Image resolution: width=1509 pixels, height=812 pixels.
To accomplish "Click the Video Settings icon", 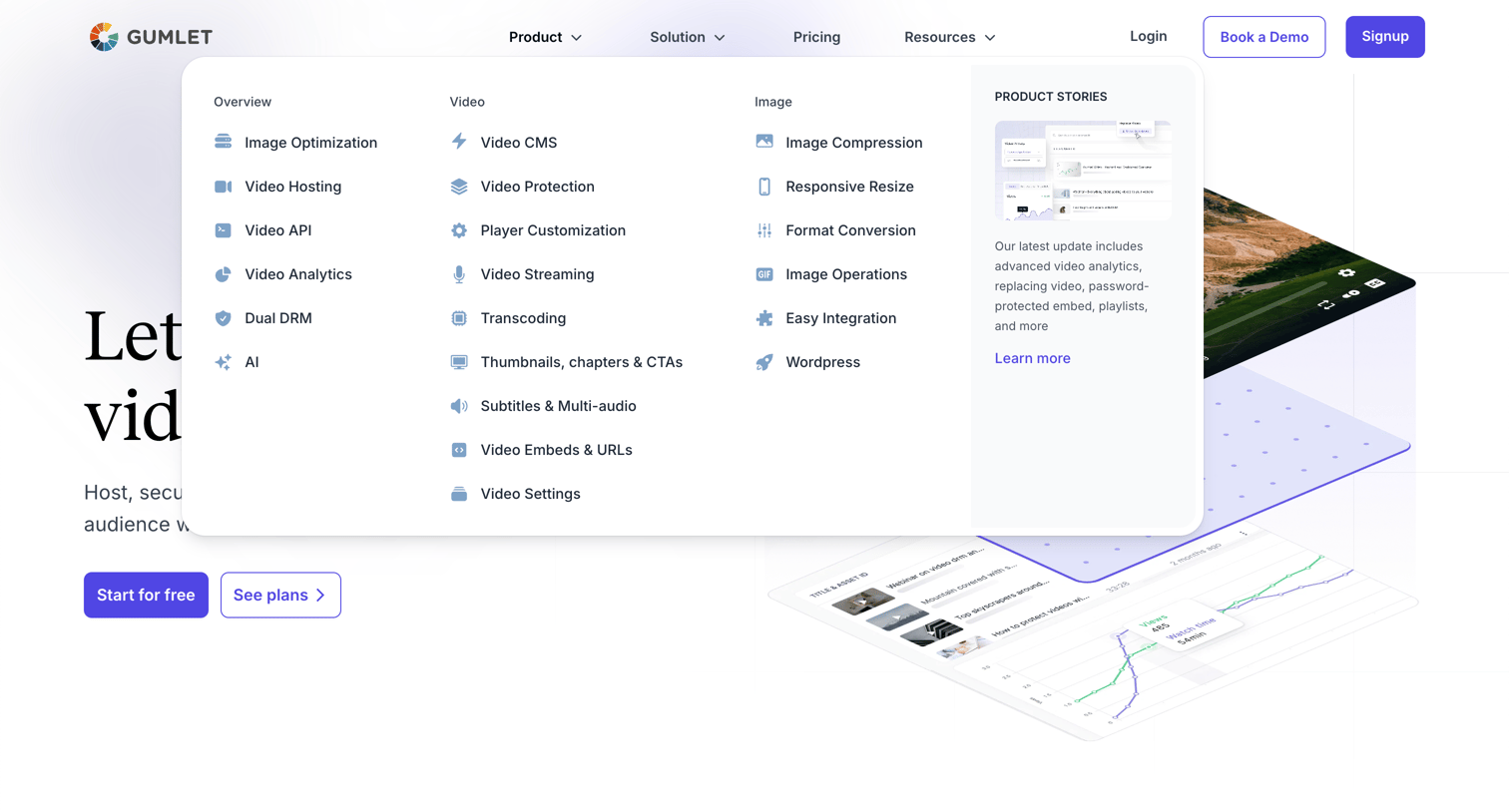I will [459, 494].
